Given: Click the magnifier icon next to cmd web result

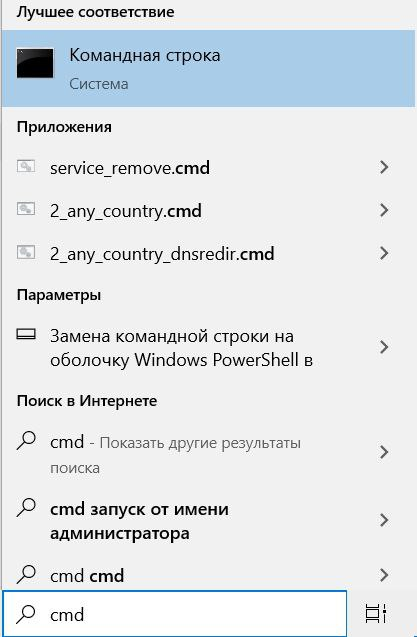Looking at the screenshot, I should tap(26, 441).
